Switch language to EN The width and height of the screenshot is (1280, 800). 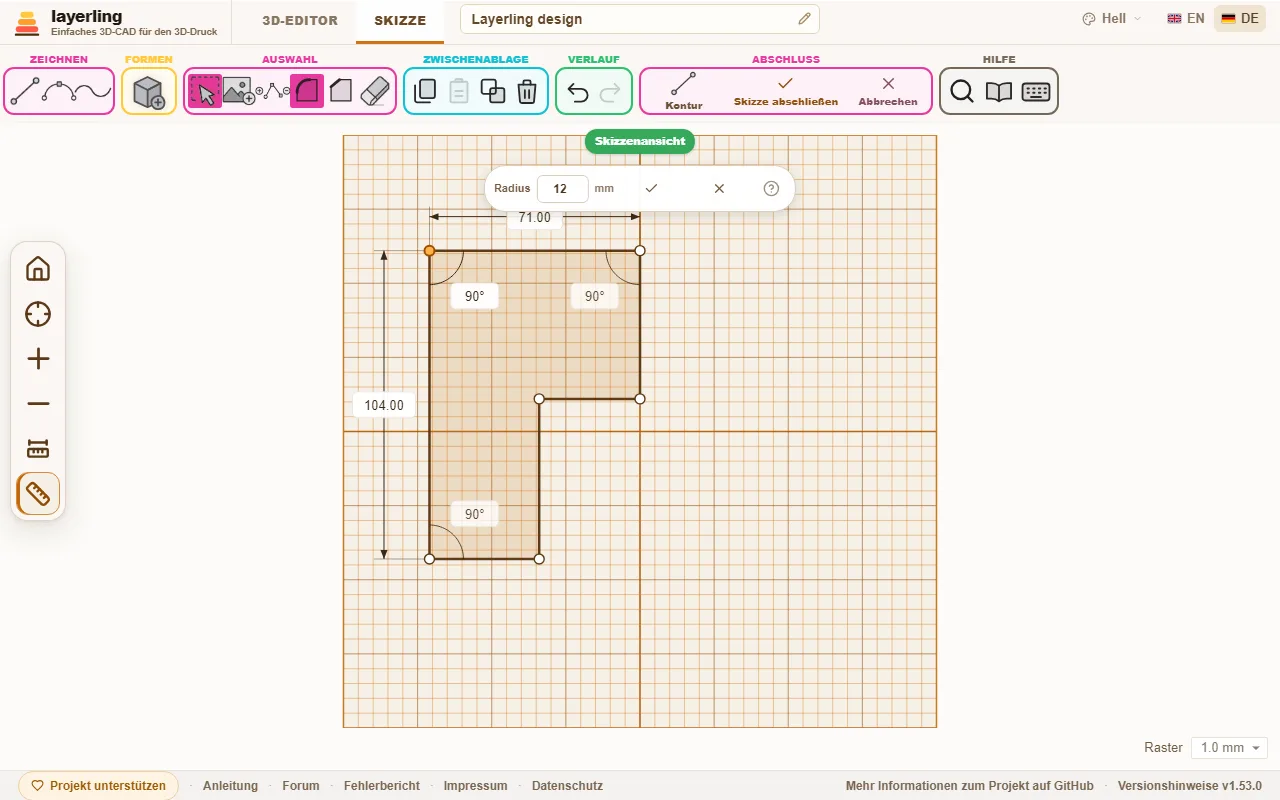point(1186,19)
